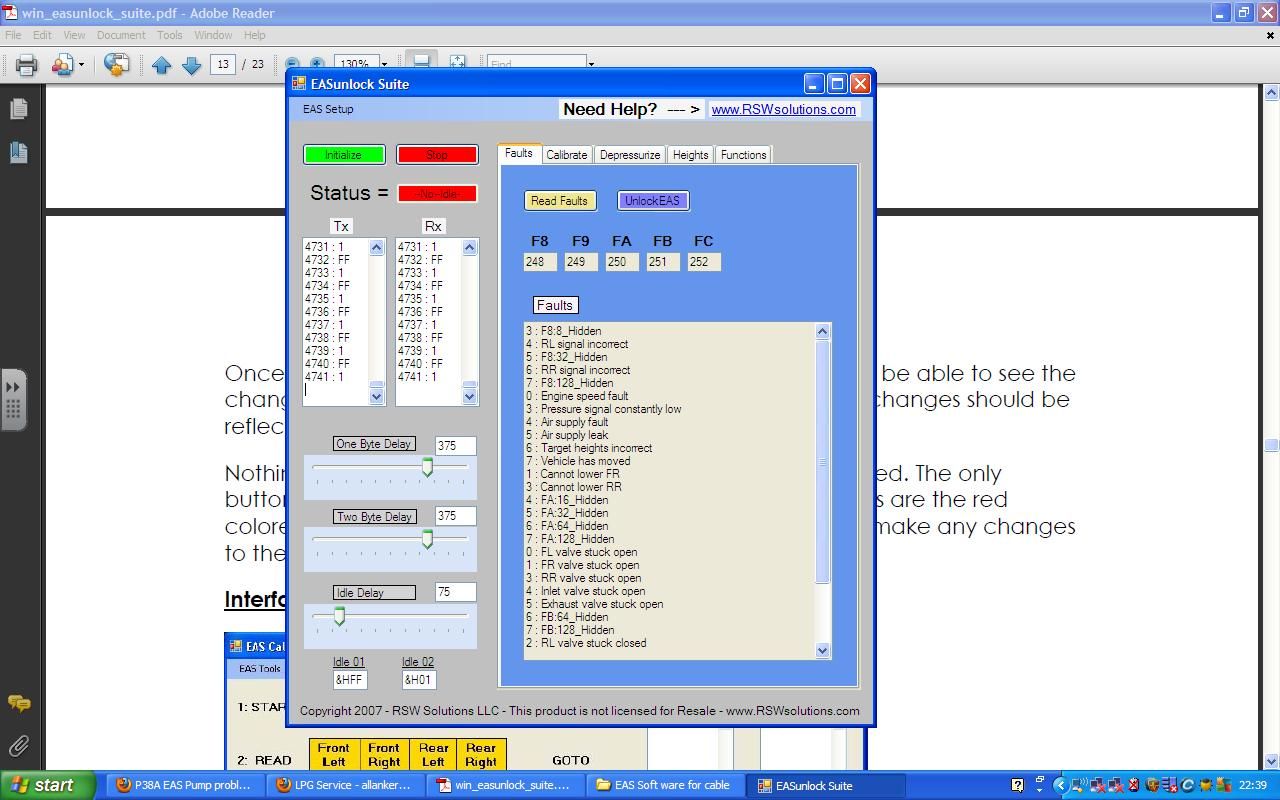1280x800 pixels.
Task: Click the FC value field showing 252
Action: coord(704,262)
